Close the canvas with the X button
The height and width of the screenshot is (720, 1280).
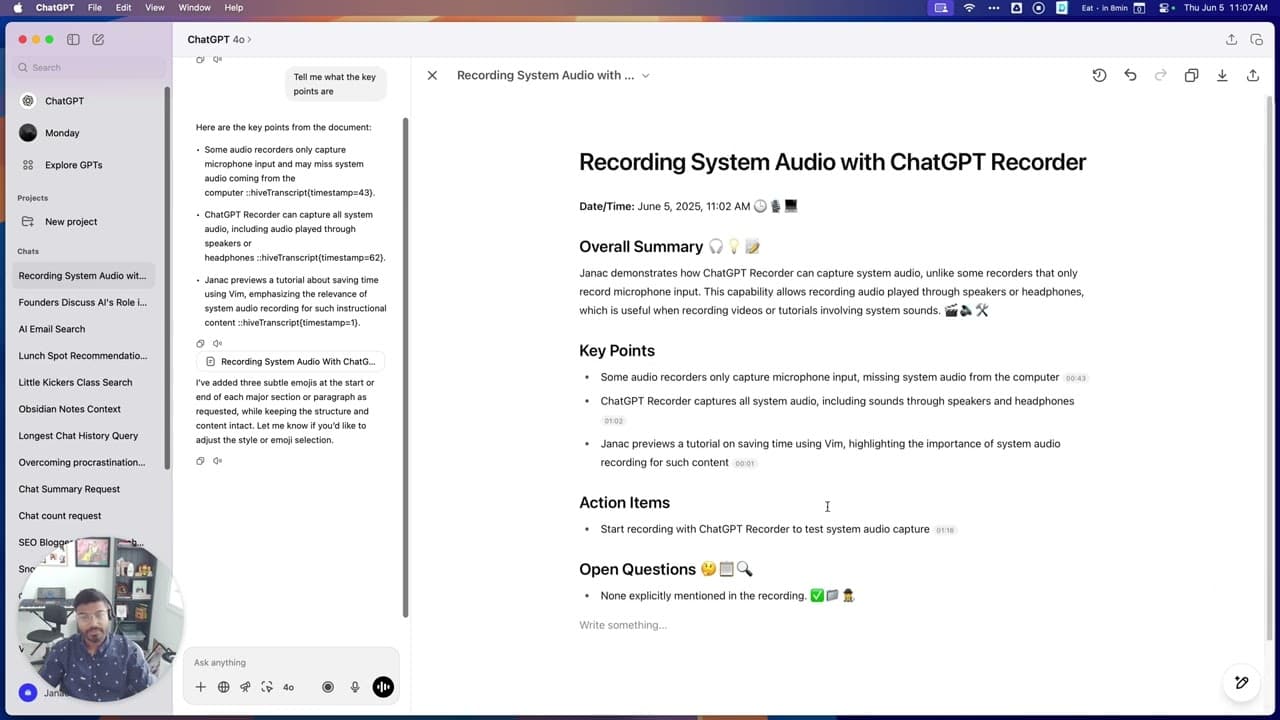coord(432,75)
